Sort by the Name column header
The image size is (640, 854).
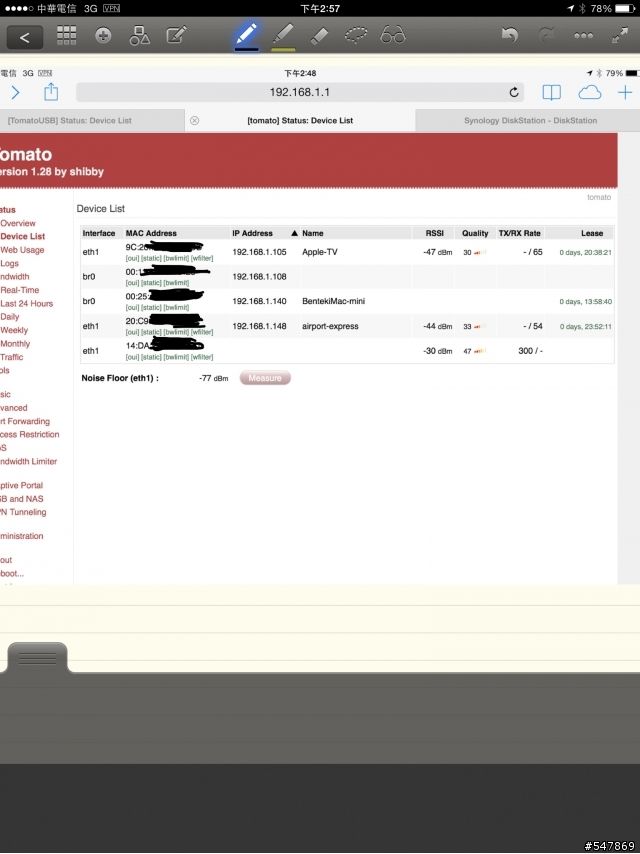click(x=313, y=233)
